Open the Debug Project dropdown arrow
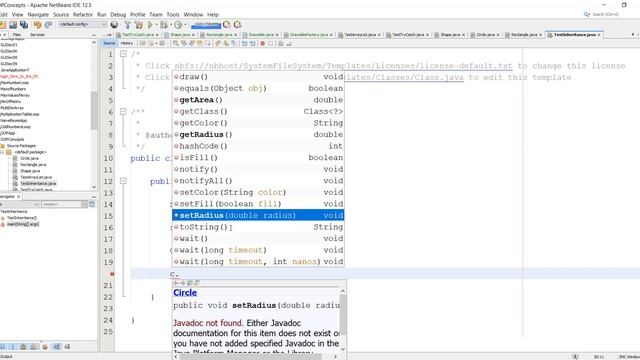This screenshot has width=640, height=360. pos(170,25)
